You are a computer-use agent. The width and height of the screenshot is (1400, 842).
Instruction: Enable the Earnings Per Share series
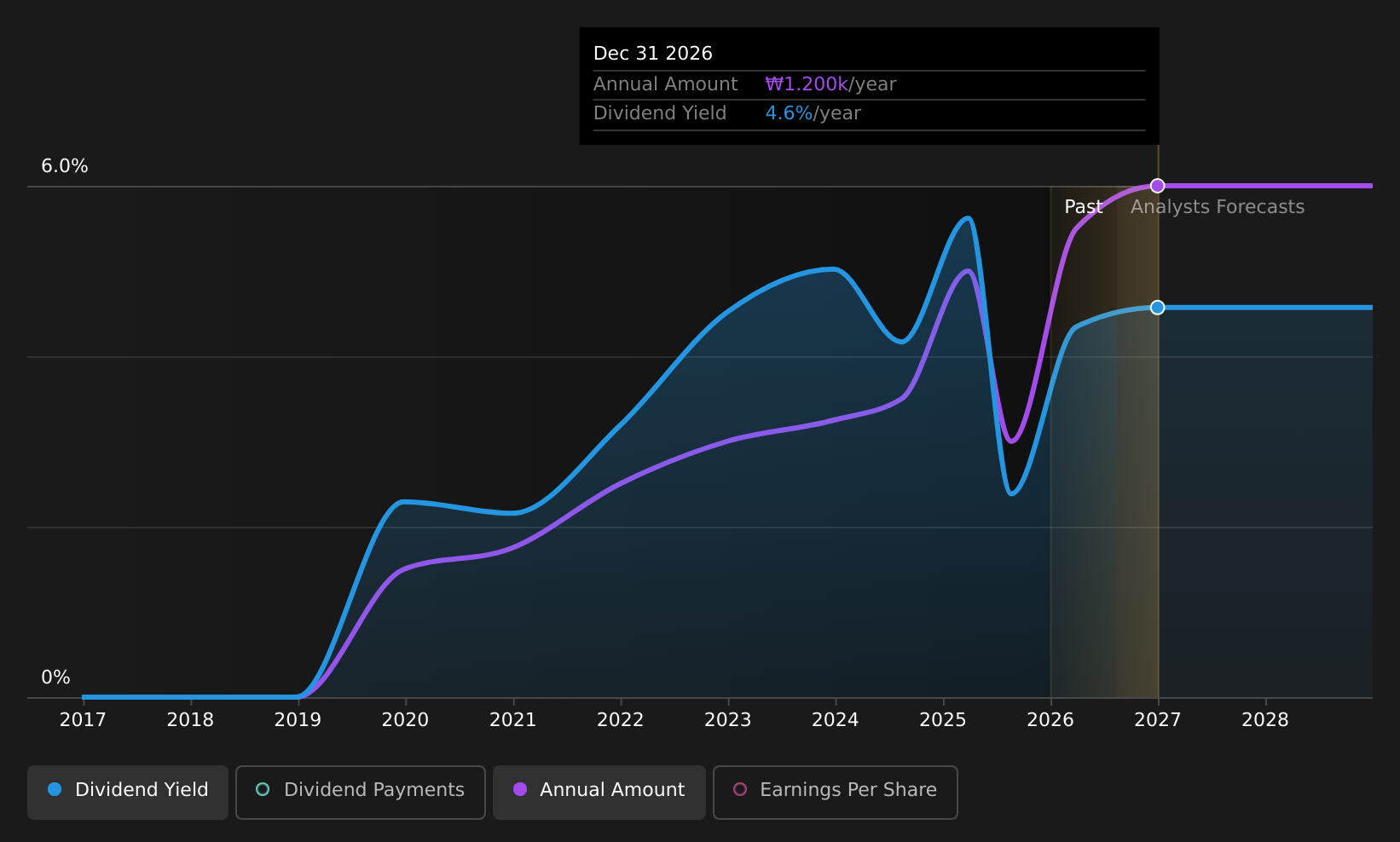[x=836, y=792]
